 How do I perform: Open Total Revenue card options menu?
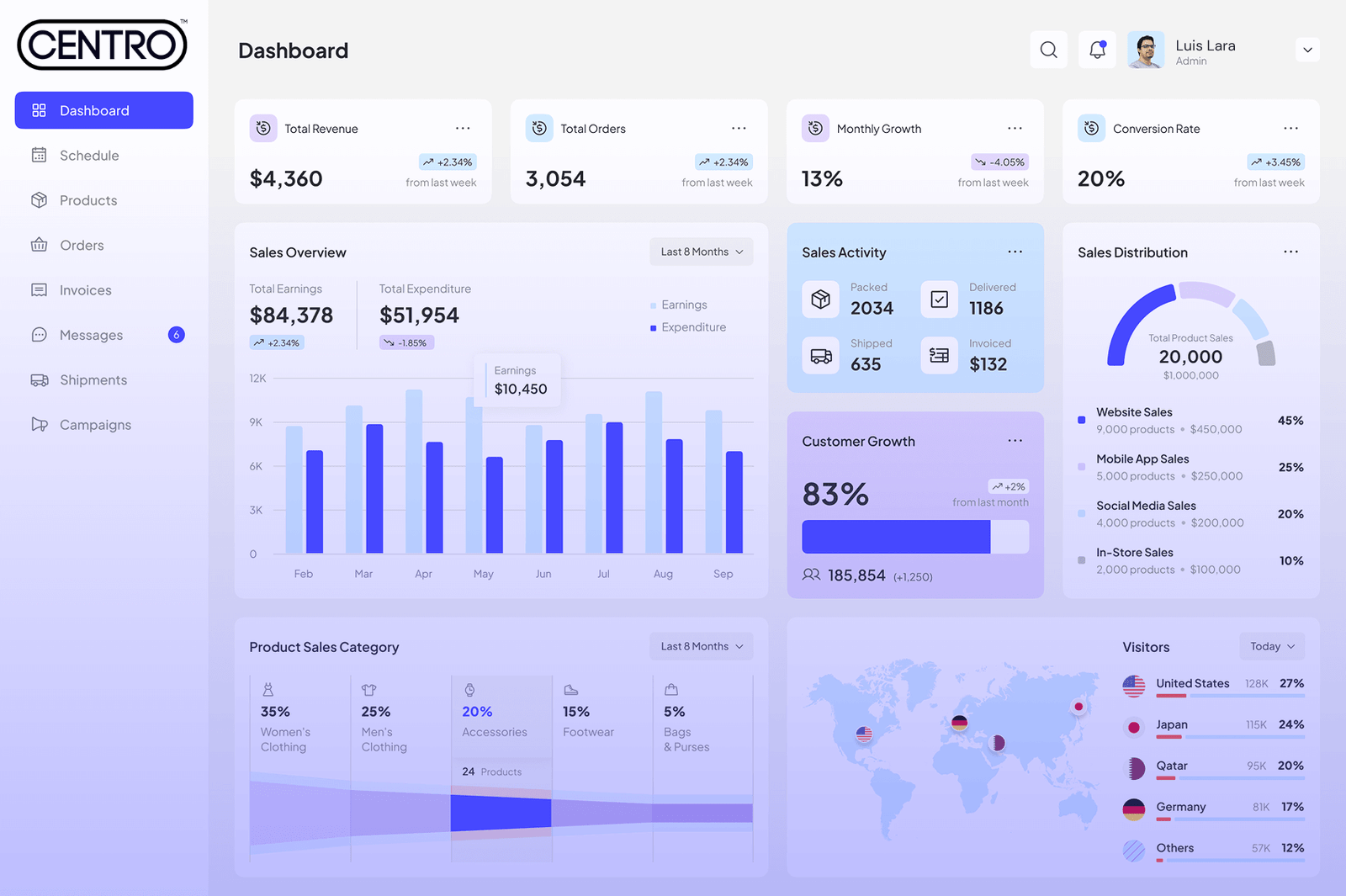click(x=463, y=129)
